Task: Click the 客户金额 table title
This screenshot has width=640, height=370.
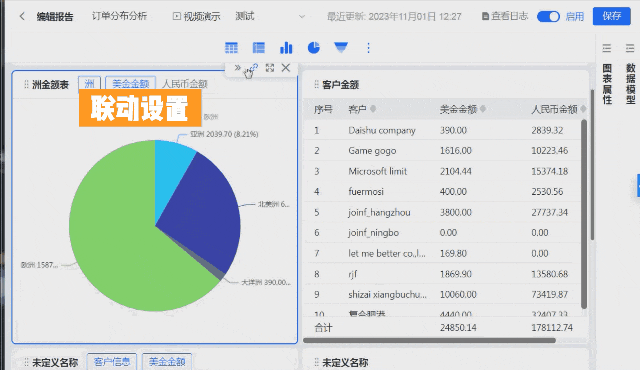Action: pyautogui.click(x=340, y=84)
